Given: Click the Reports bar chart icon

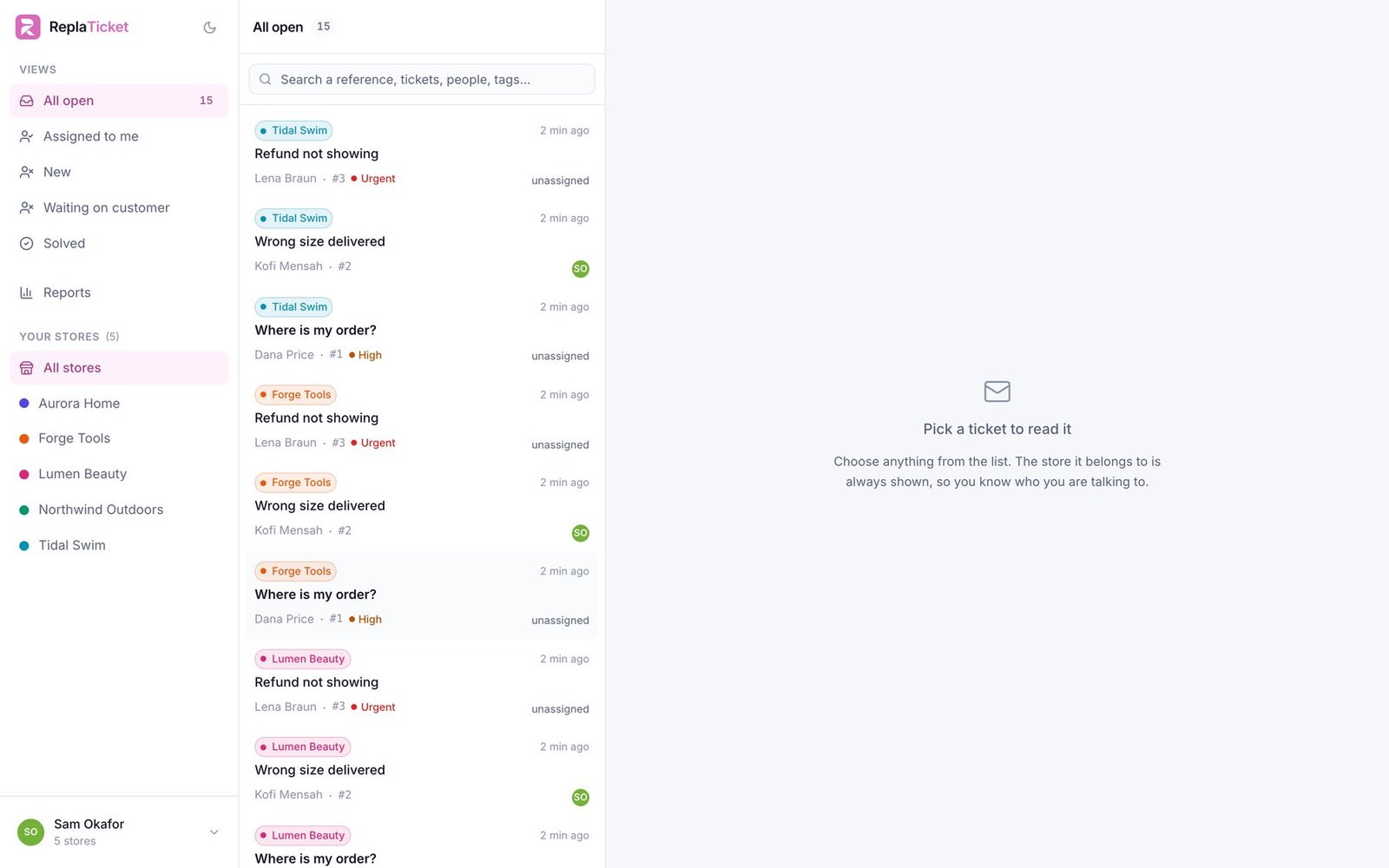Looking at the screenshot, I should pyautogui.click(x=27, y=293).
